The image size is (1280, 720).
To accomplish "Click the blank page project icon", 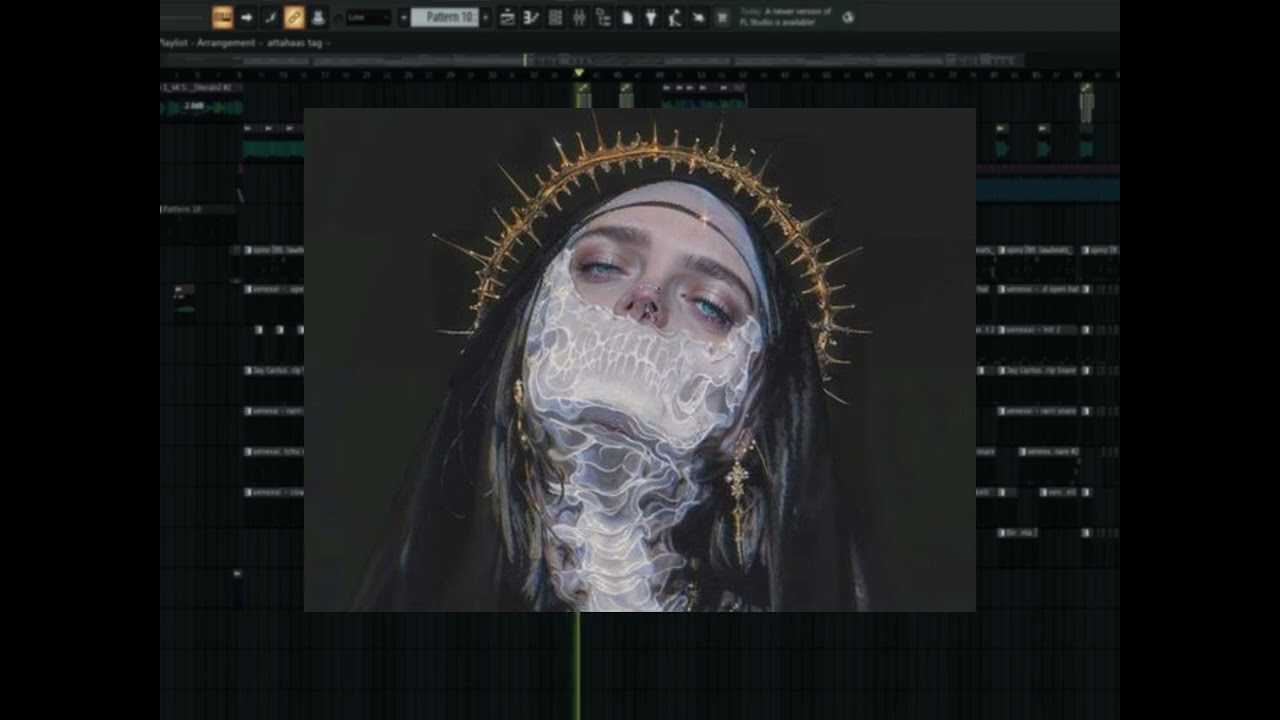I will [x=627, y=17].
